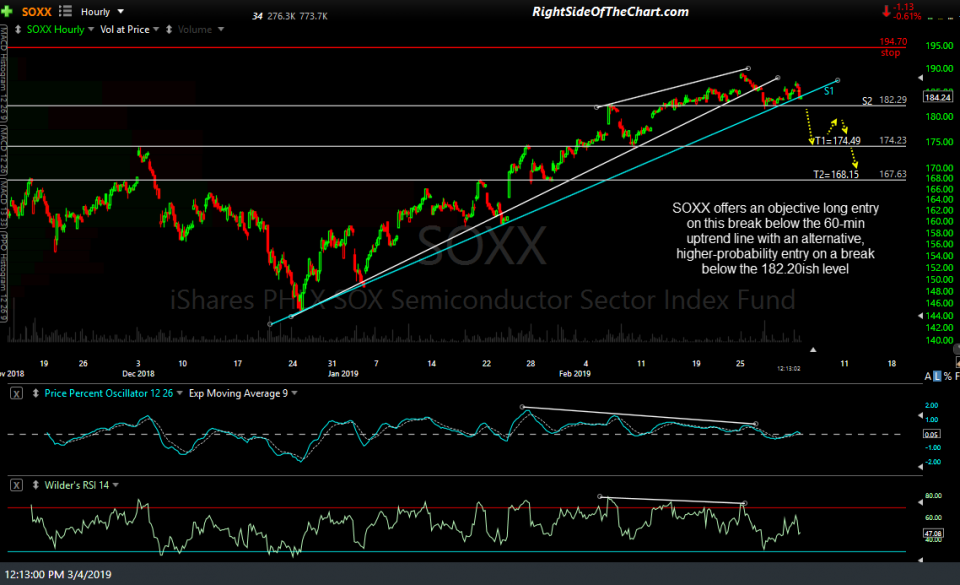Click the resize arrows beside SOXX Hourly
This screenshot has width=960, height=585.
coord(17,29)
